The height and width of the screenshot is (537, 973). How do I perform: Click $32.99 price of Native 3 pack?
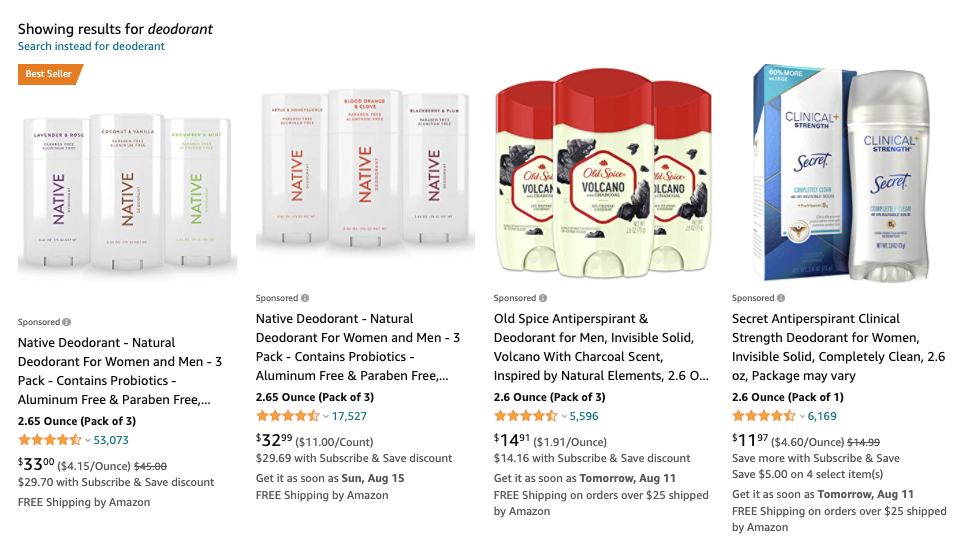click(x=274, y=440)
